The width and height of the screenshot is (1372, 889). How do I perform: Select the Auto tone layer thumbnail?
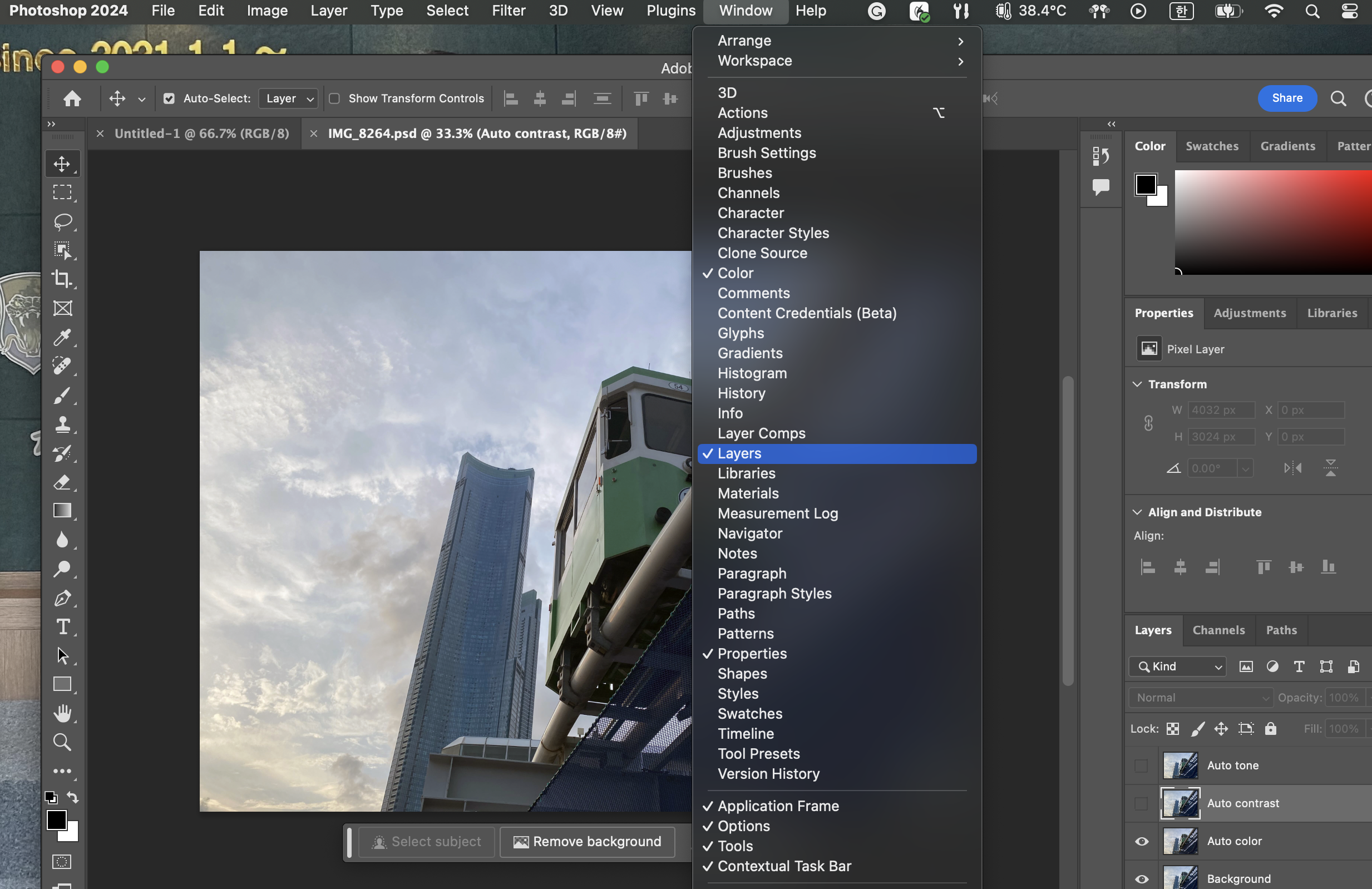1180,765
